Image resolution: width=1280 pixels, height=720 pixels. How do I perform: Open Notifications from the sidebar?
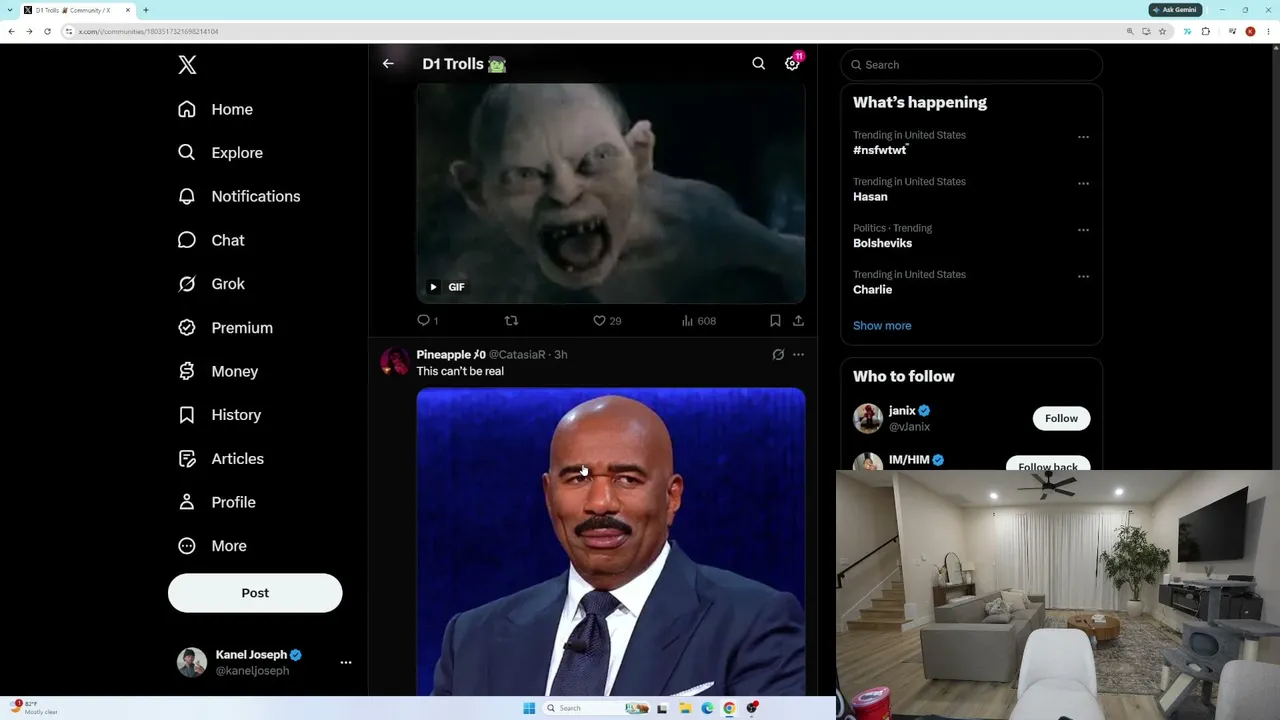239,196
